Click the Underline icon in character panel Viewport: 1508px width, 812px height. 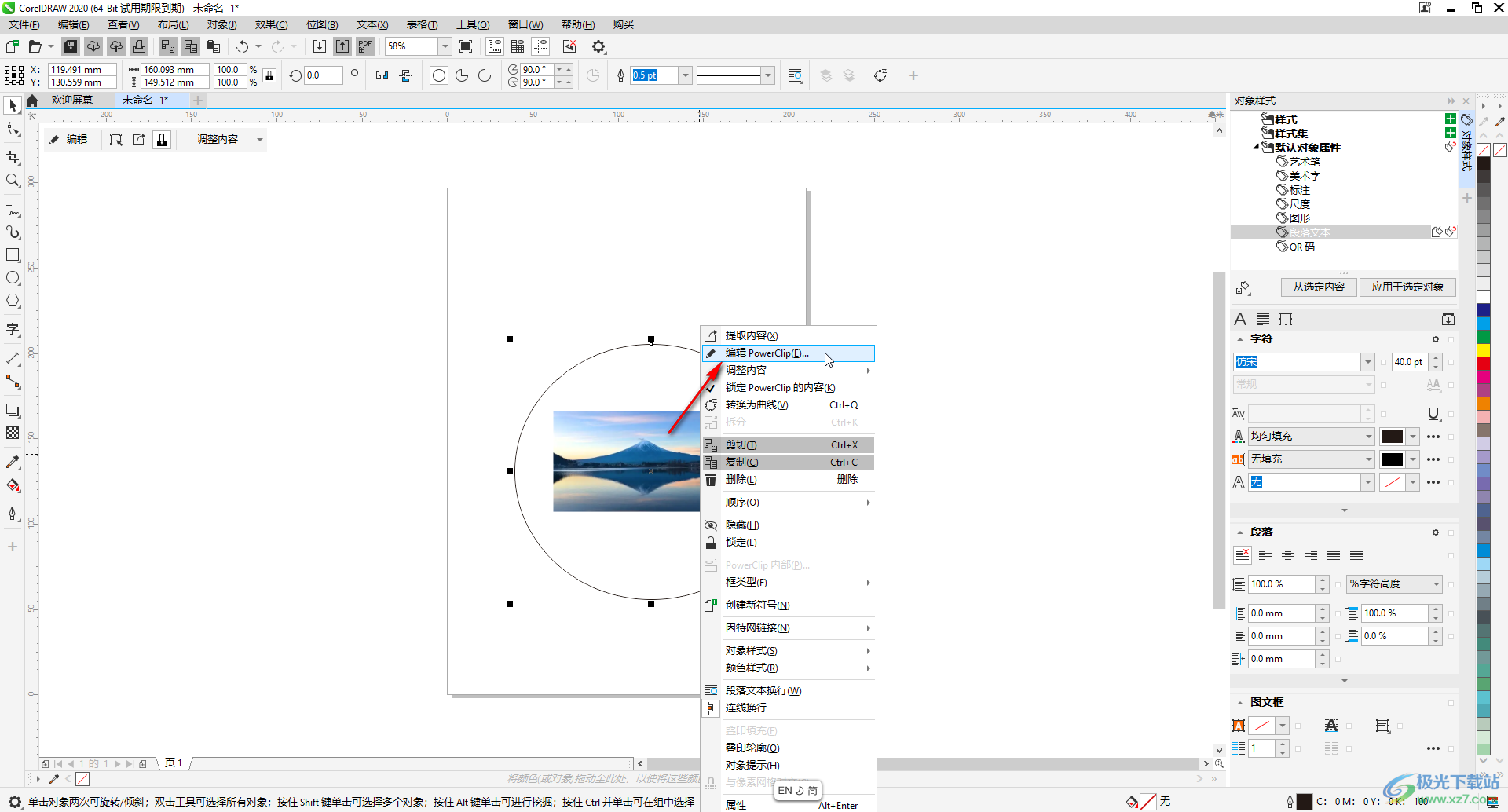click(x=1433, y=414)
